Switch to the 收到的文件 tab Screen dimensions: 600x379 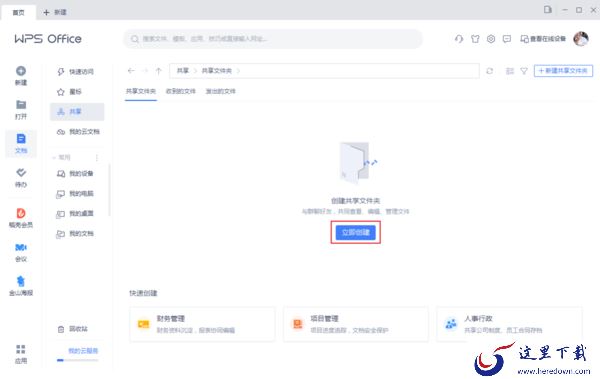point(181,91)
